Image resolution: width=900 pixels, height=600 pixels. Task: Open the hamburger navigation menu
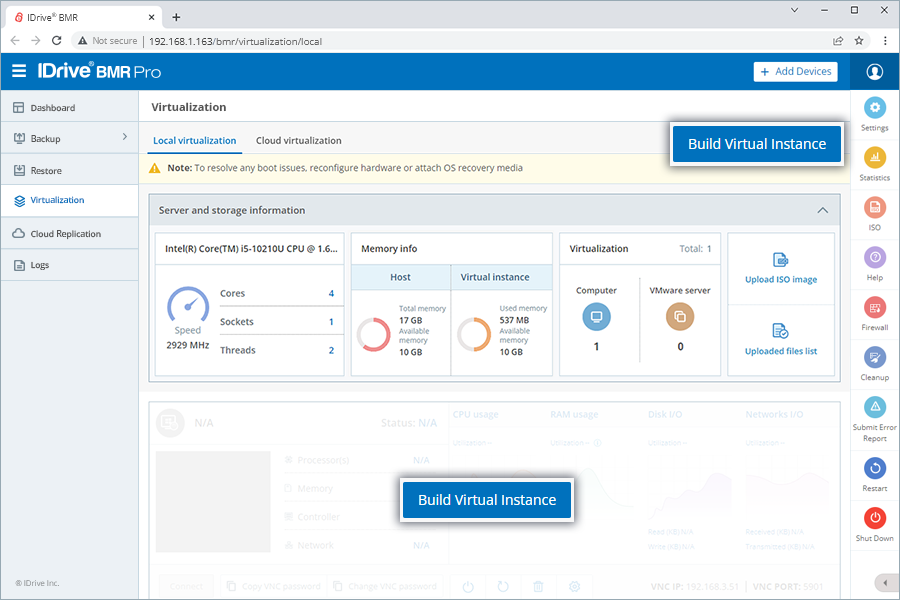click(19, 71)
